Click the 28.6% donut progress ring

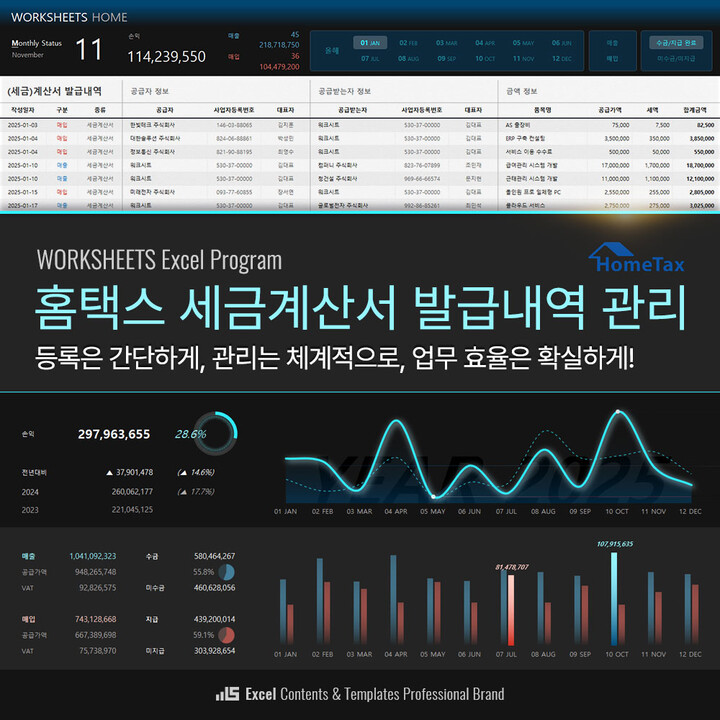215,433
